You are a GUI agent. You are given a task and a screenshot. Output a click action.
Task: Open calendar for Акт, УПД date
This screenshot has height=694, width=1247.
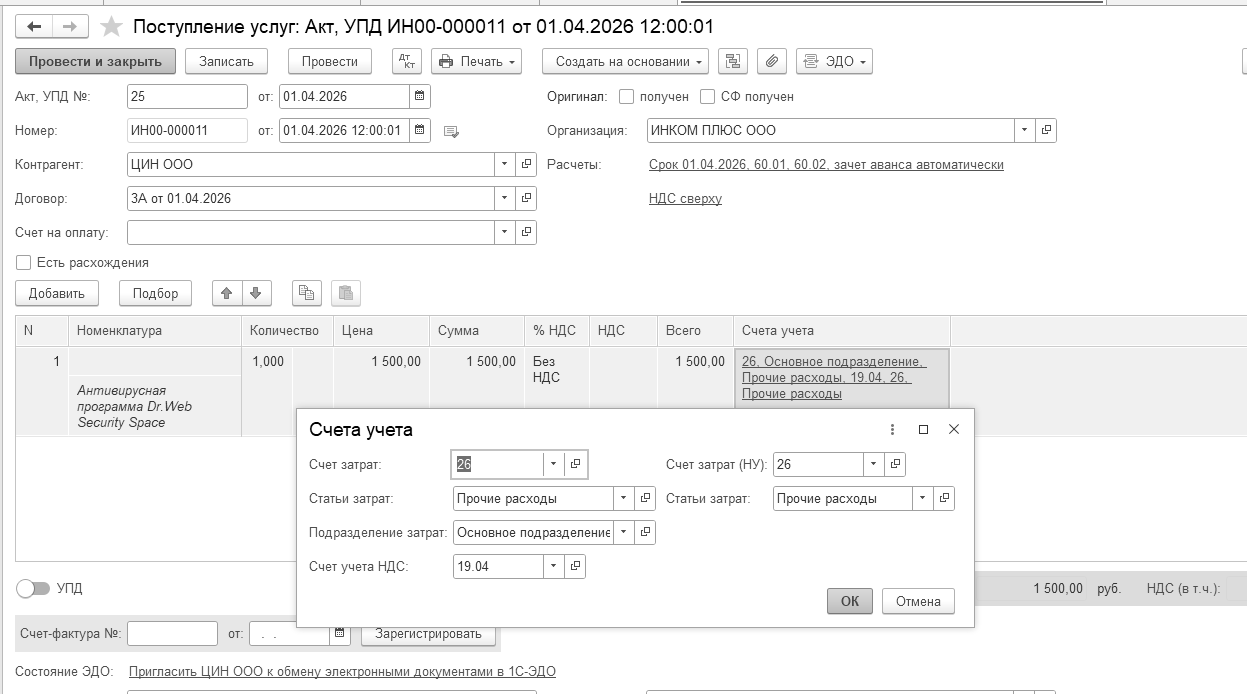click(420, 97)
